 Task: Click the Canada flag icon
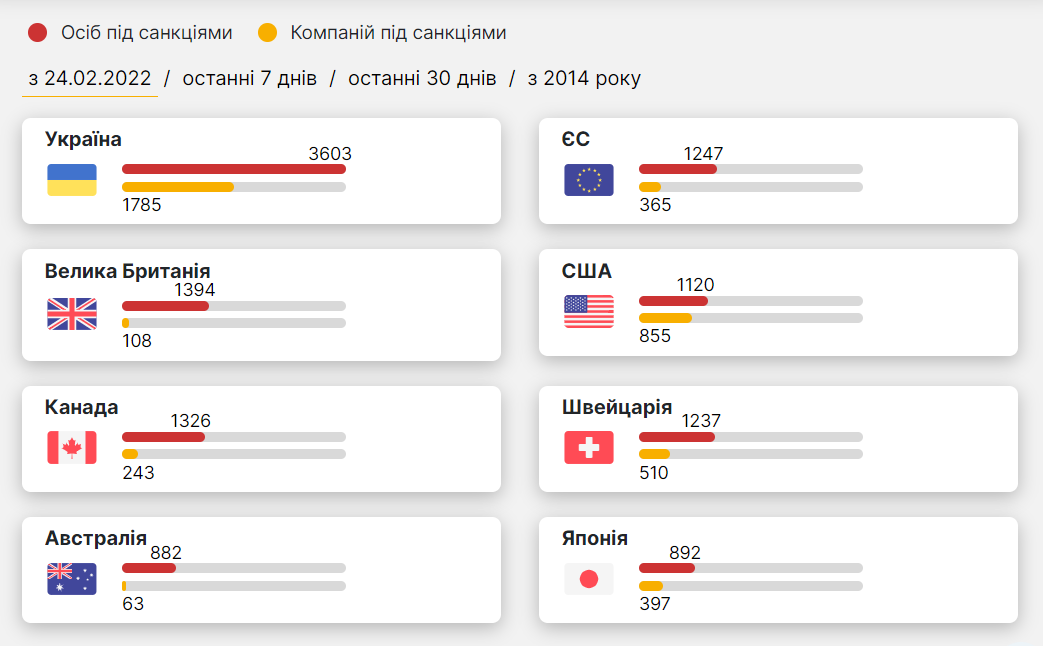72,447
